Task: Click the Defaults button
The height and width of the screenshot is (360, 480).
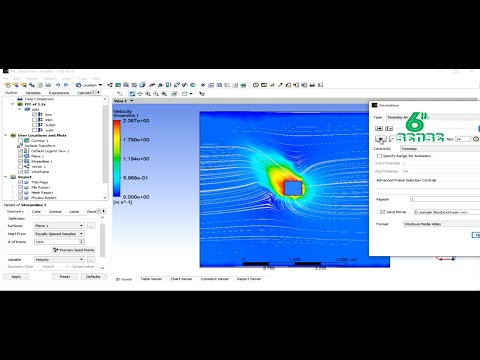Action: (93, 277)
